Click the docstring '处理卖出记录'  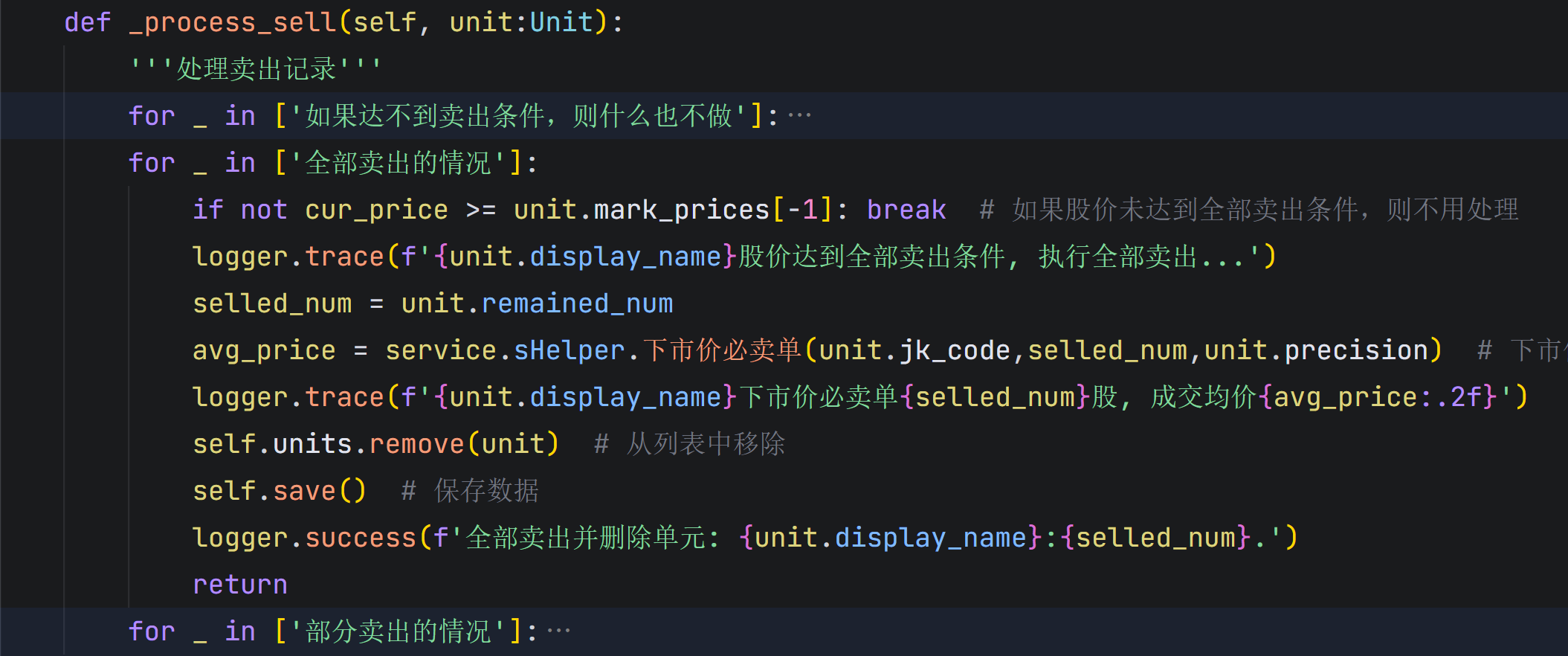(x=257, y=69)
